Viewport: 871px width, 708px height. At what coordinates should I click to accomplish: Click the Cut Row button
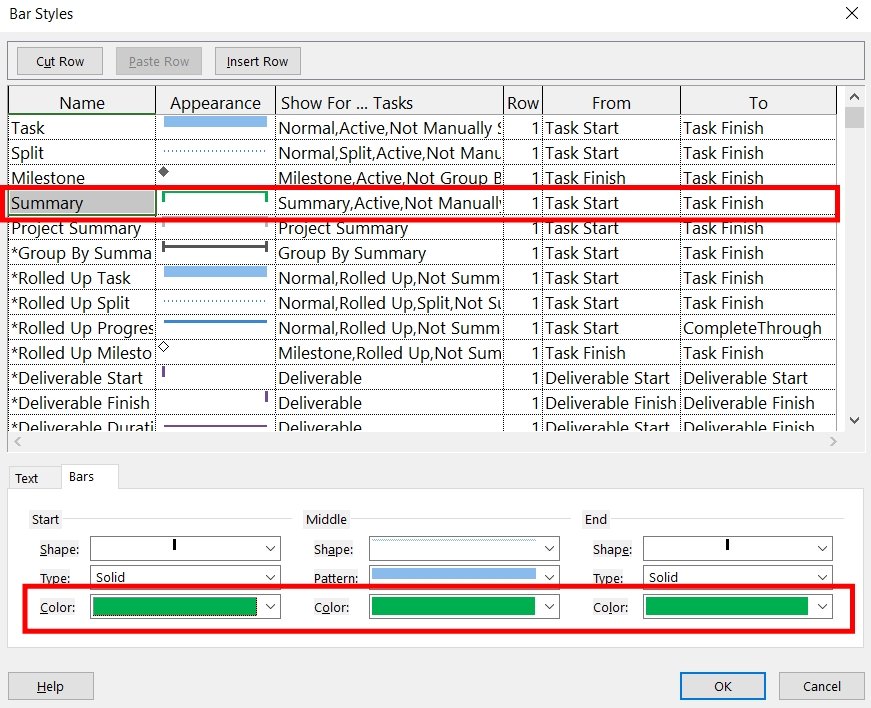(x=60, y=61)
